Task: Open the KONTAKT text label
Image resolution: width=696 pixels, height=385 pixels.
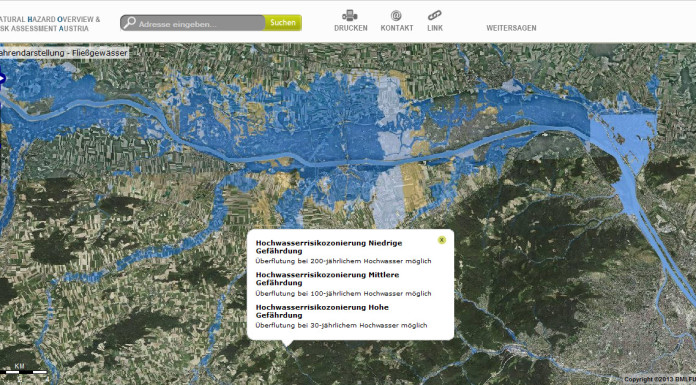Action: pos(397,28)
